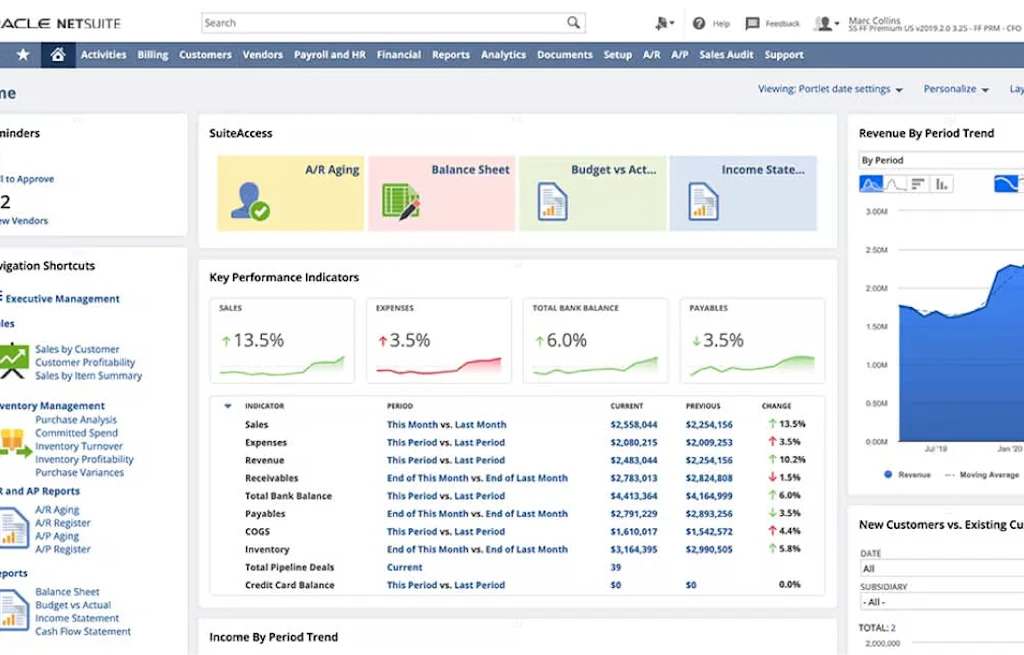
Task: Open the Personalize dropdown menu
Action: pyautogui.click(x=951, y=89)
